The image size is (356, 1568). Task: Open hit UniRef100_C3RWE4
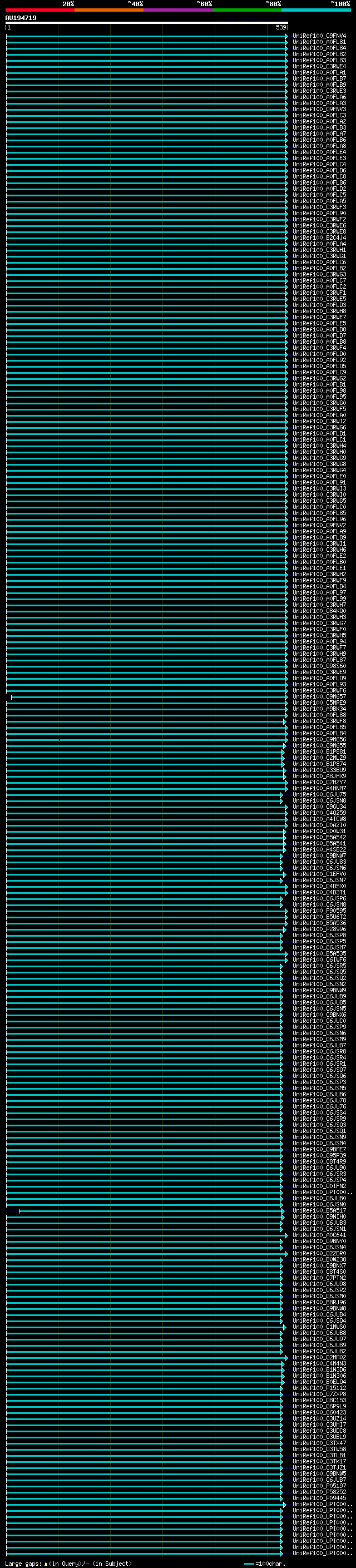coord(319,66)
